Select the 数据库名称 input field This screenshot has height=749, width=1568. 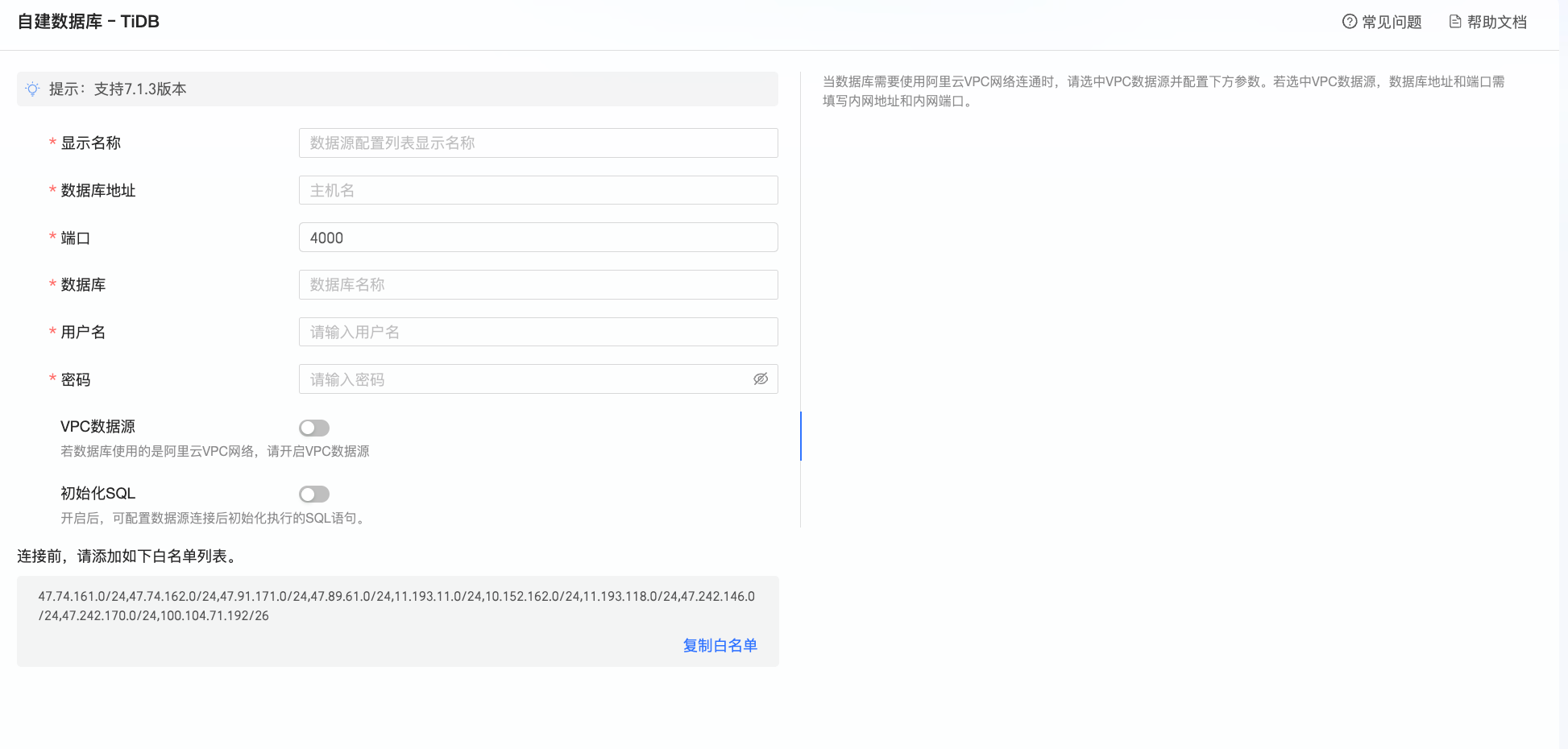538,284
